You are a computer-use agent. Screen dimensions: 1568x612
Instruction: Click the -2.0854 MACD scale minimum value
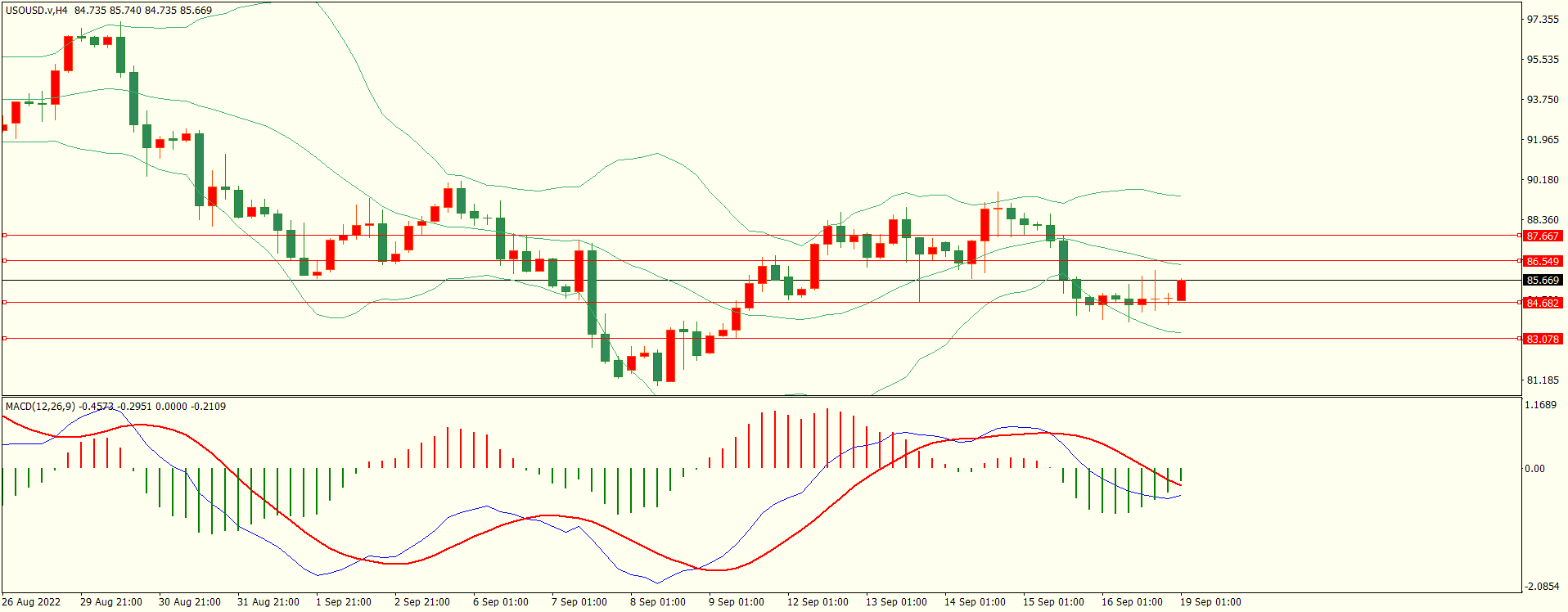pos(1540,587)
